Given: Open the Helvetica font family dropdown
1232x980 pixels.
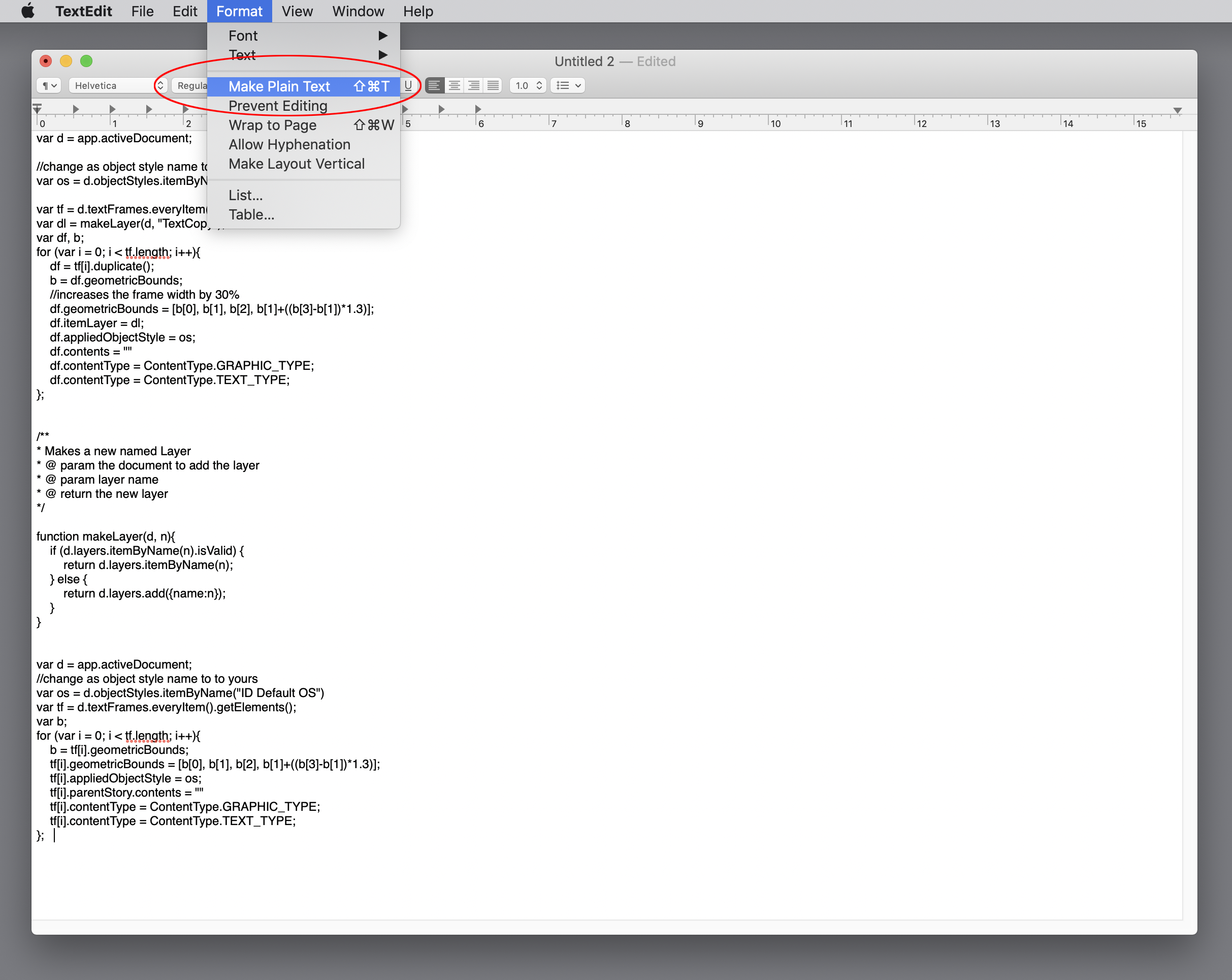Looking at the screenshot, I should [x=118, y=86].
